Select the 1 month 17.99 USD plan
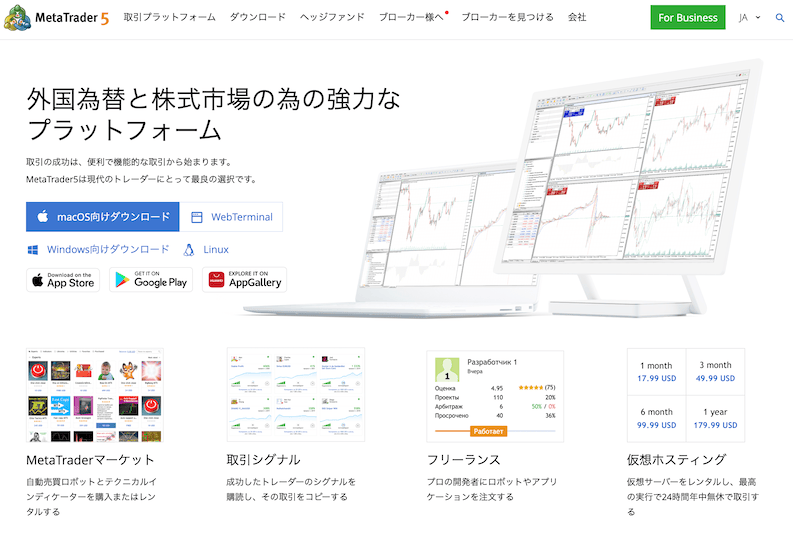The width and height of the screenshot is (793, 538). [656, 372]
